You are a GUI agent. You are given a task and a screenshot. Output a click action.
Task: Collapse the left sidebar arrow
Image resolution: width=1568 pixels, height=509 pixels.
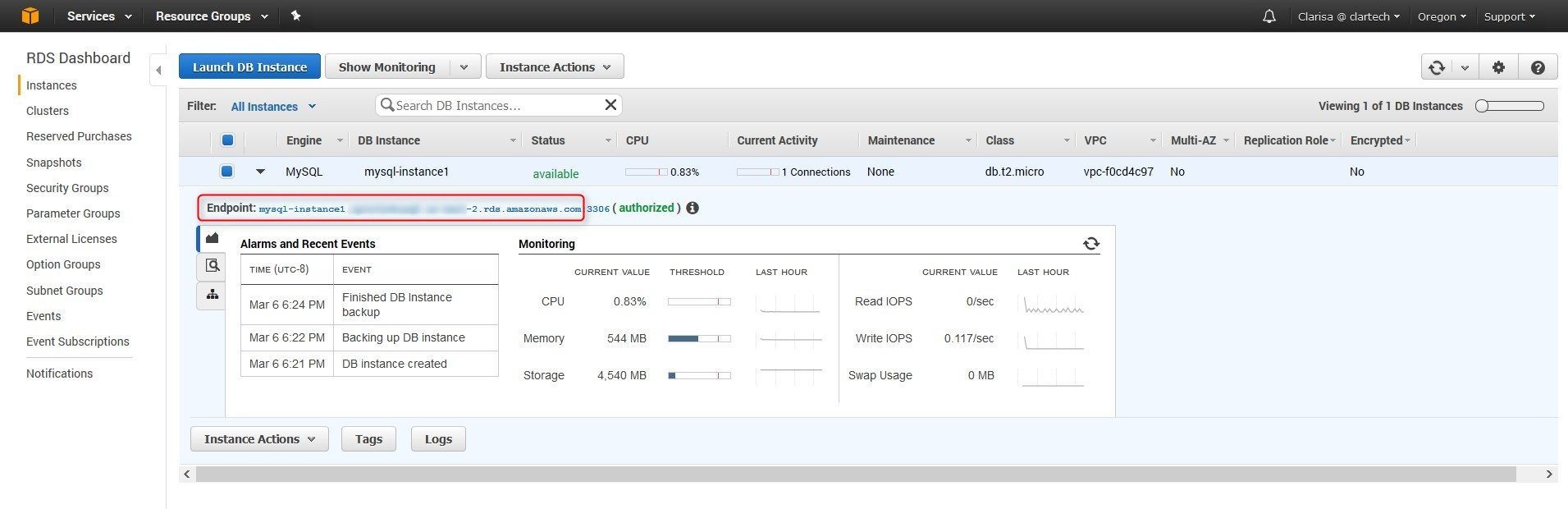[158, 71]
